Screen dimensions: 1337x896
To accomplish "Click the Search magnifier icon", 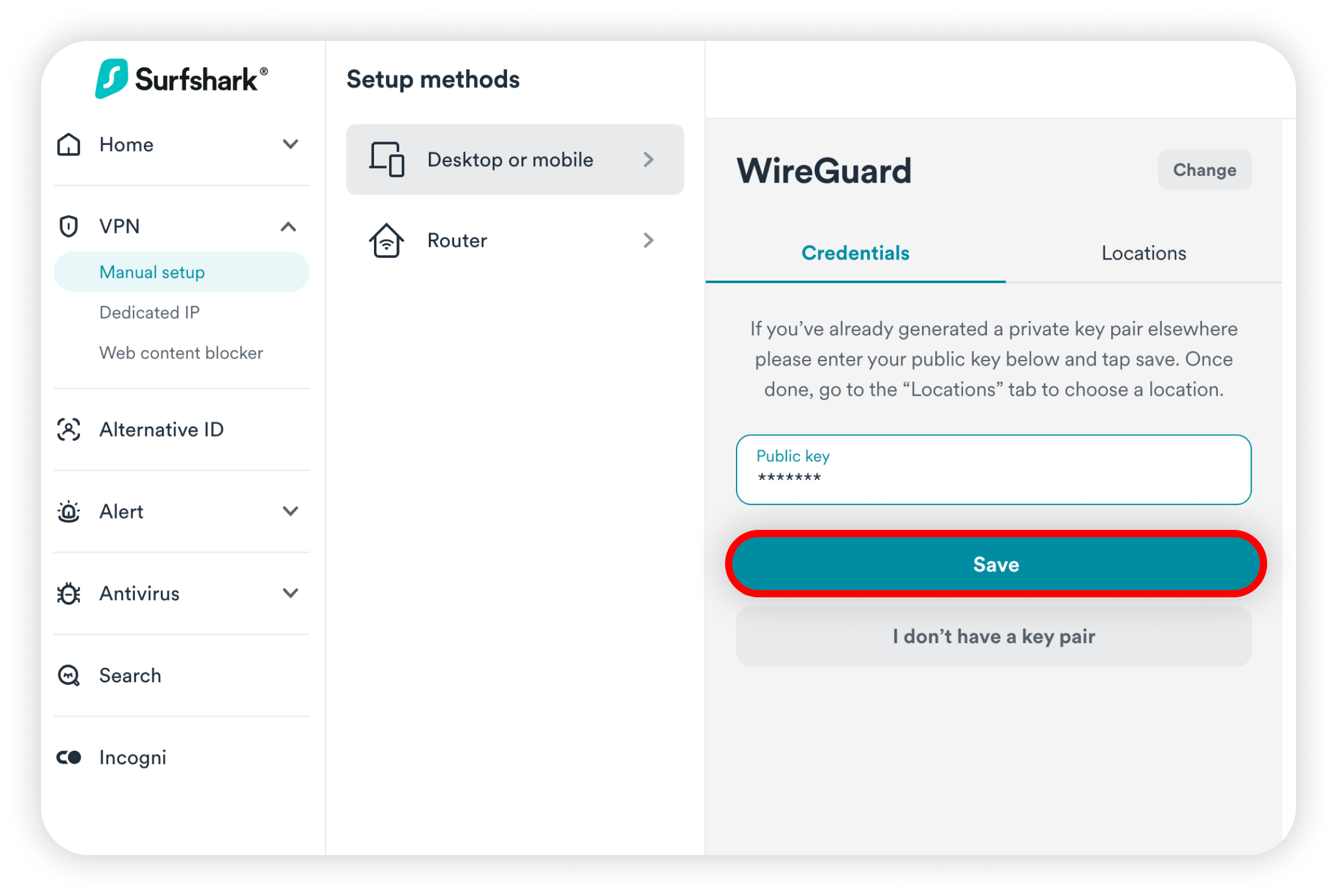I will click(x=69, y=676).
